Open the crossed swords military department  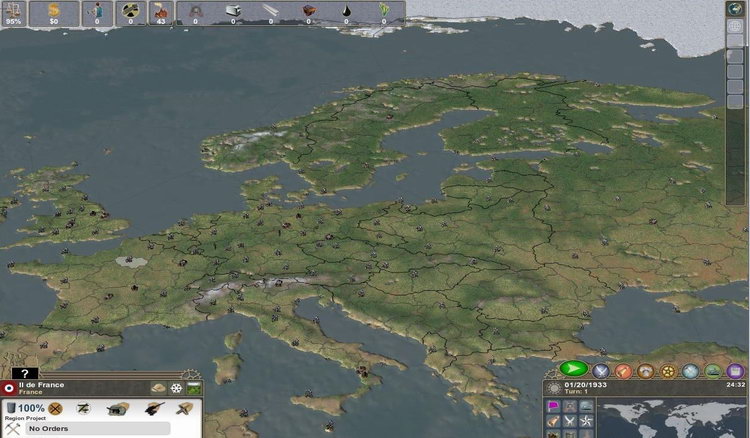[x=600, y=371]
